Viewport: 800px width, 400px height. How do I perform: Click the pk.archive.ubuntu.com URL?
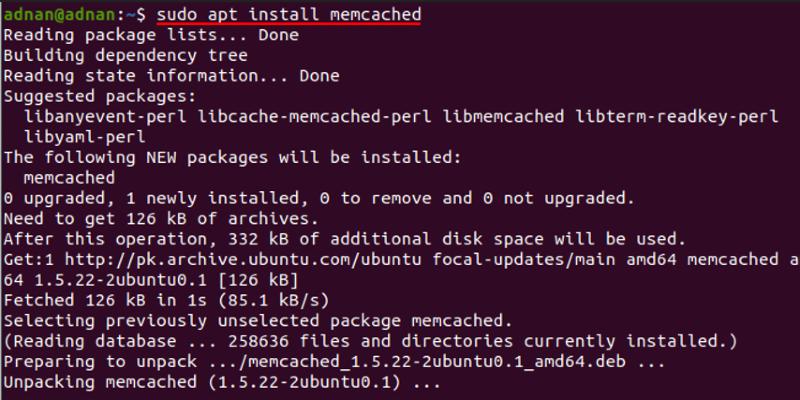[x=243, y=260]
